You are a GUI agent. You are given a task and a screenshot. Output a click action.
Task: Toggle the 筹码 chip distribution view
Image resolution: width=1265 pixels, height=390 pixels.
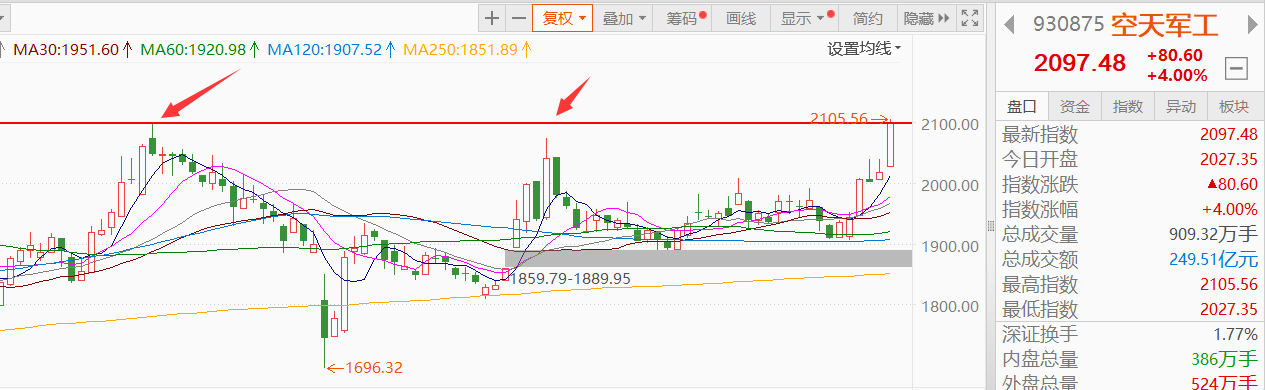click(685, 18)
